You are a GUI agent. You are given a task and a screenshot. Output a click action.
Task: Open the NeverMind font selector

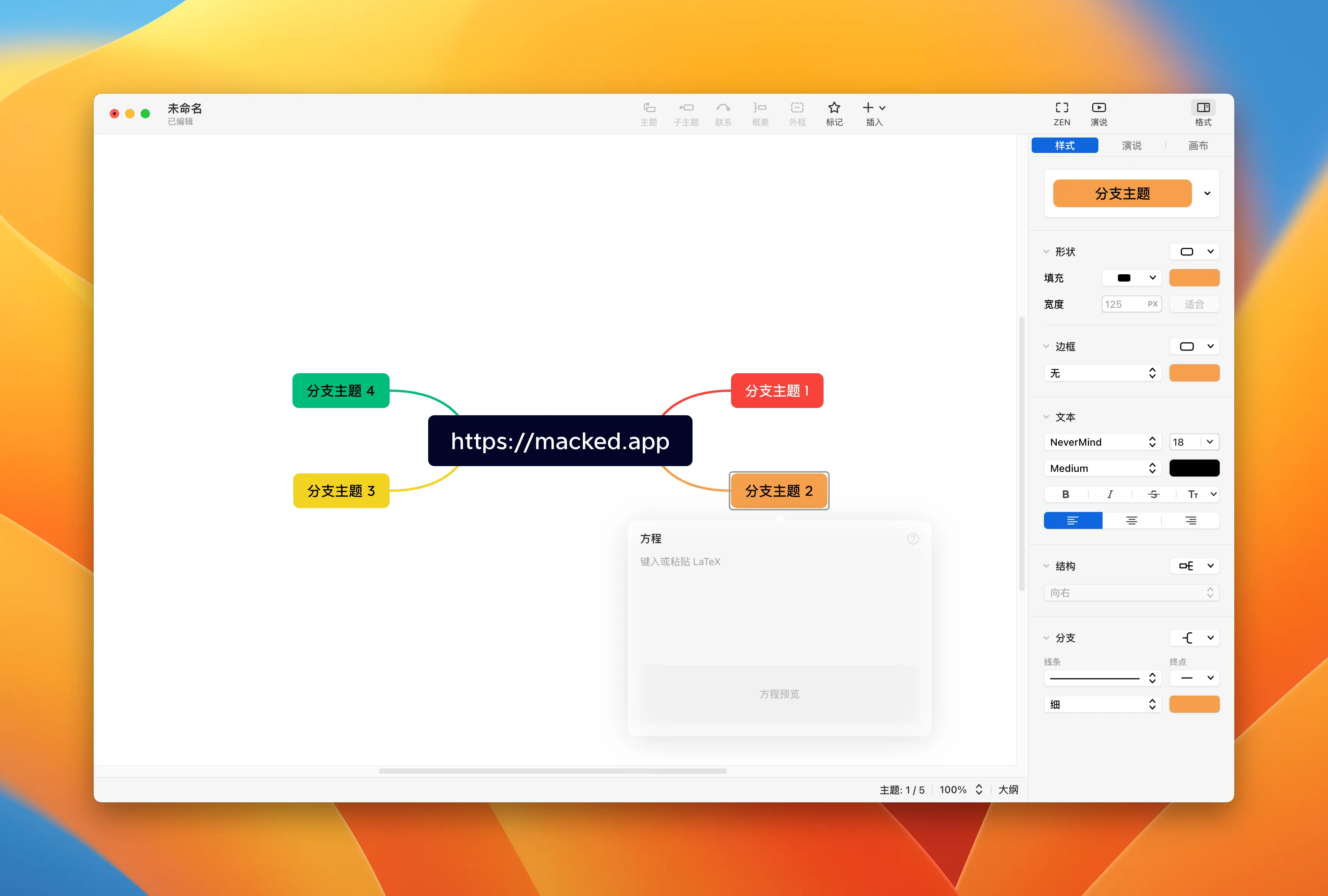coord(1102,442)
